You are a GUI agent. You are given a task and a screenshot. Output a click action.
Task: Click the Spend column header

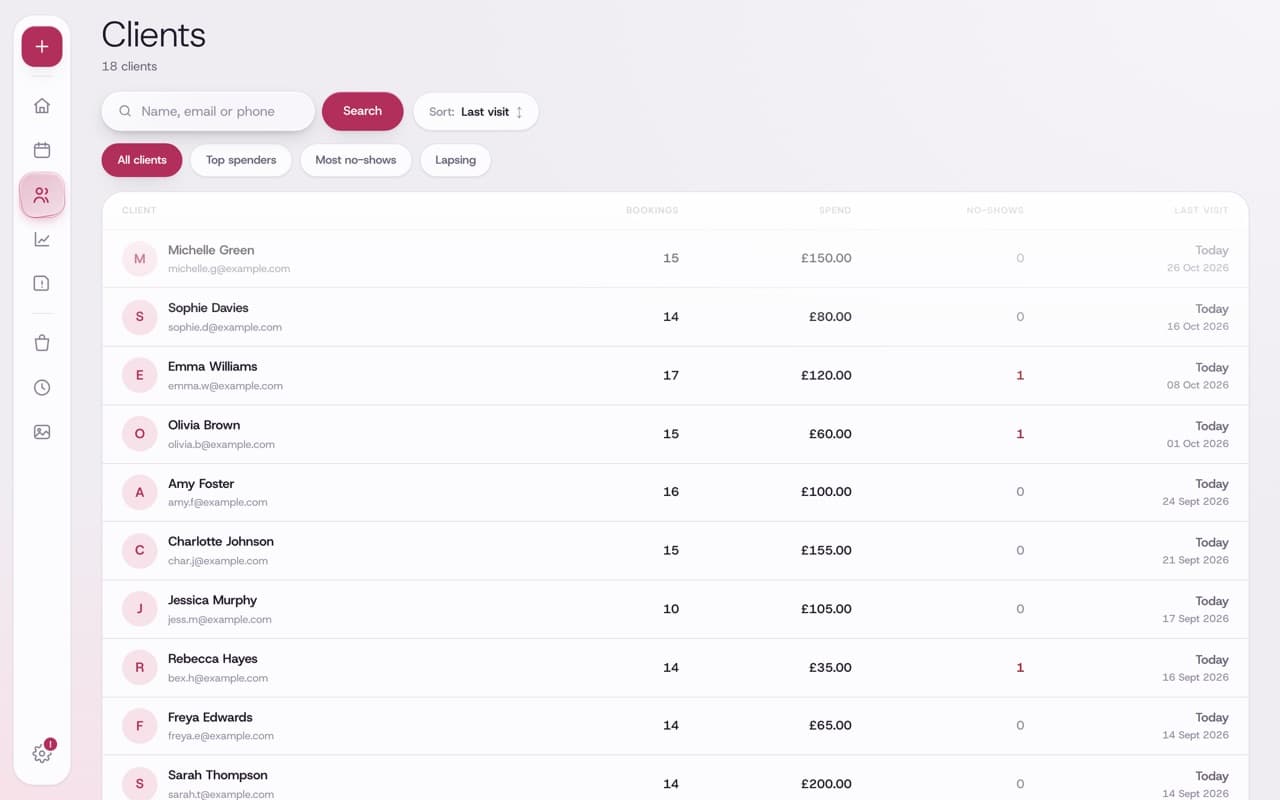[835, 211]
